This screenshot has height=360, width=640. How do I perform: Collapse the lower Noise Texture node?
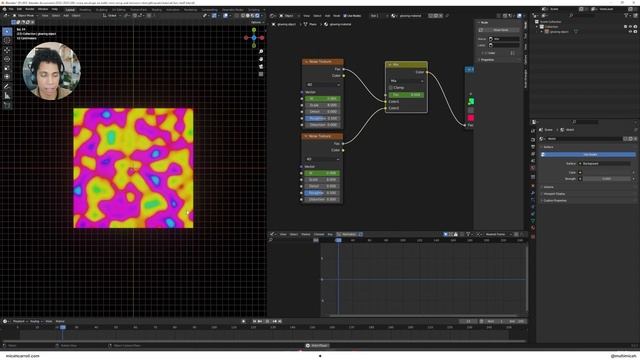pos(306,136)
